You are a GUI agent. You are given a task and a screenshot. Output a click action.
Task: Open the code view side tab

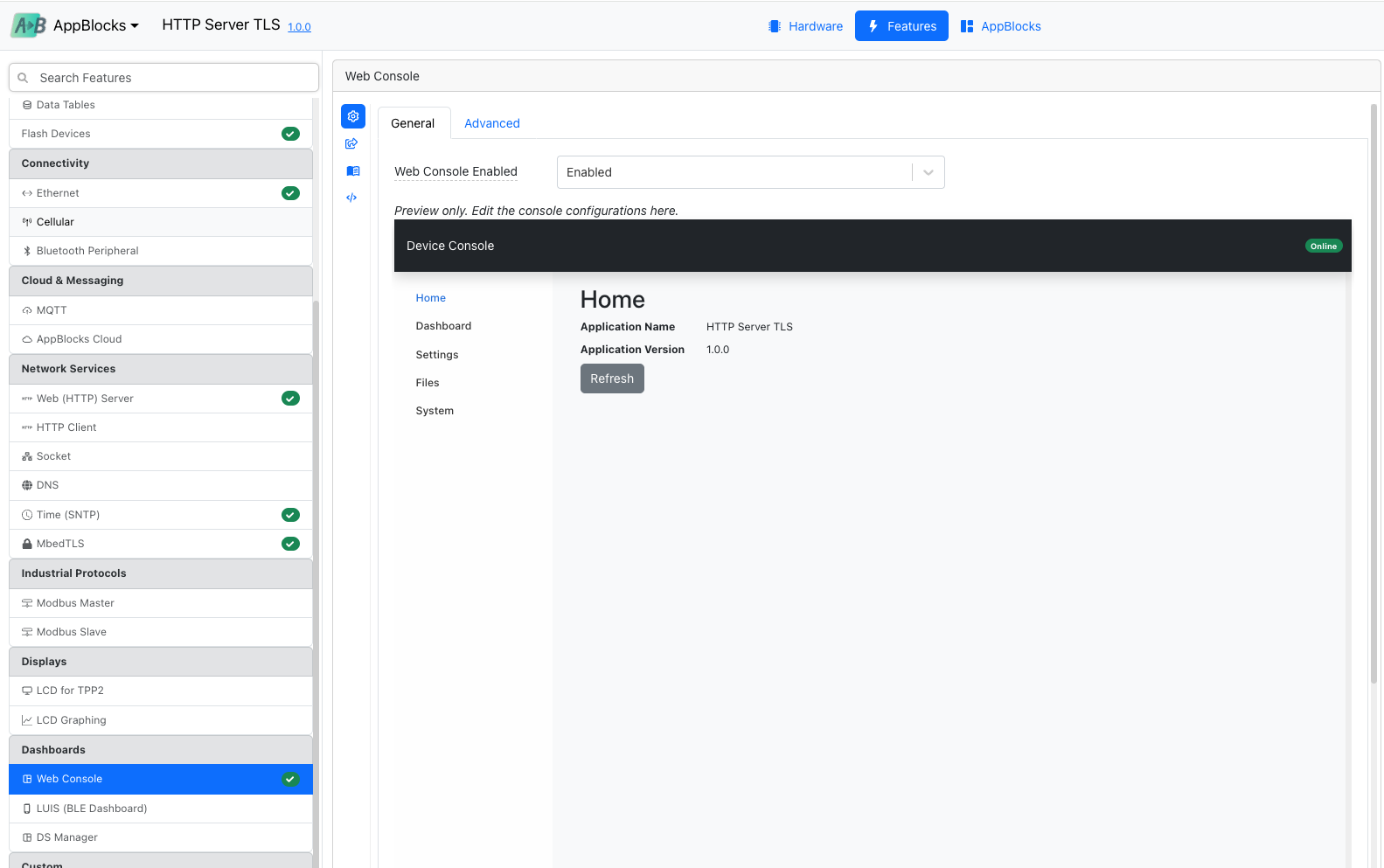[351, 198]
